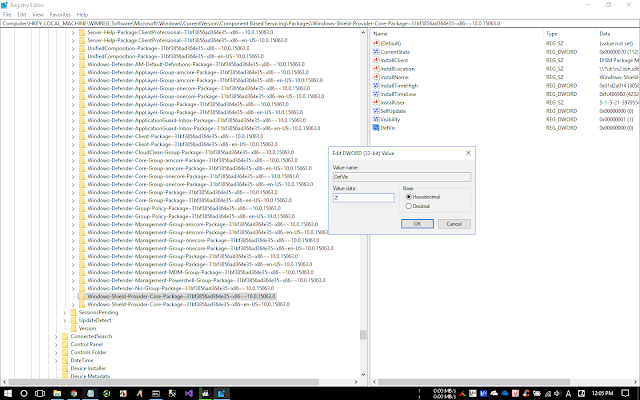Image resolution: width=640 pixels, height=400 pixels.
Task: Open the Edit menu
Action: click(x=22, y=14)
